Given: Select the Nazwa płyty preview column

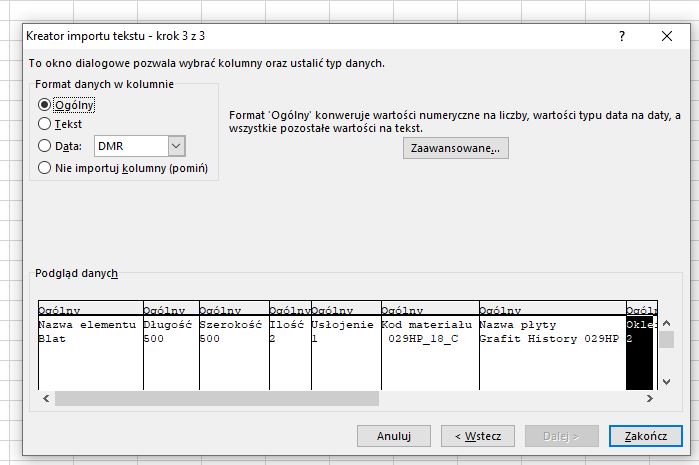Looking at the screenshot, I should pyautogui.click(x=551, y=340).
